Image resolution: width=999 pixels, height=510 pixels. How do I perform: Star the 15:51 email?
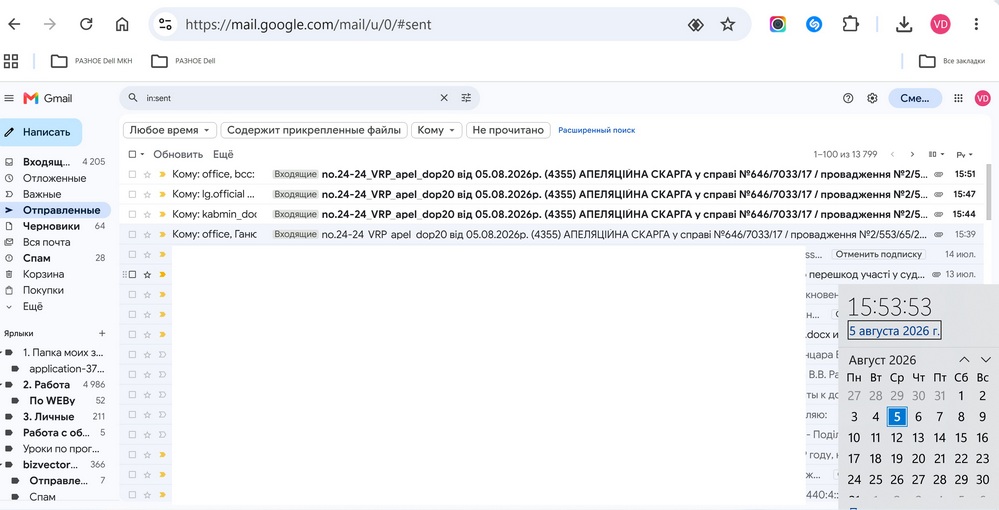[x=147, y=174]
